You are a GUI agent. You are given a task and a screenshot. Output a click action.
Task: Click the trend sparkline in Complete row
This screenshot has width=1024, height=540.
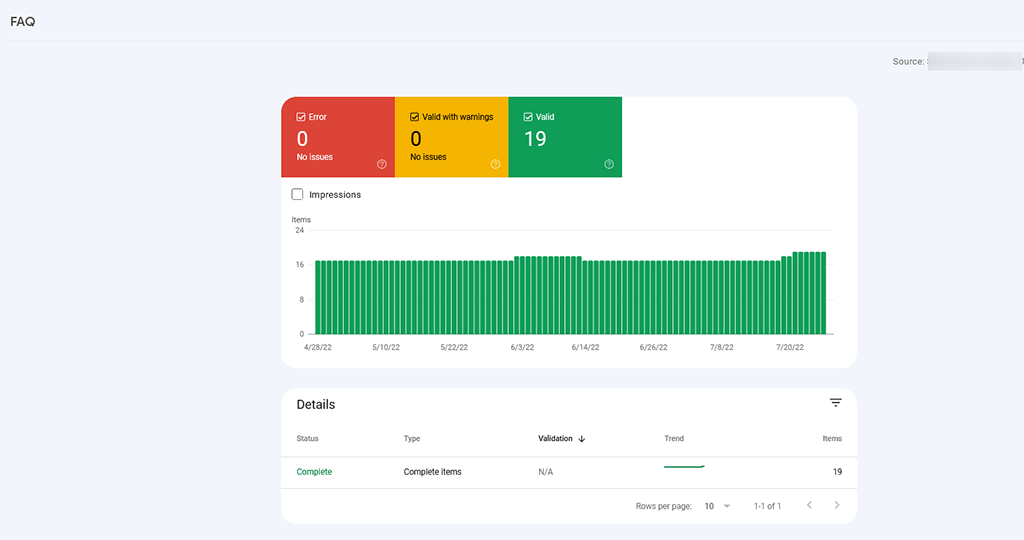pyautogui.click(x=684, y=467)
